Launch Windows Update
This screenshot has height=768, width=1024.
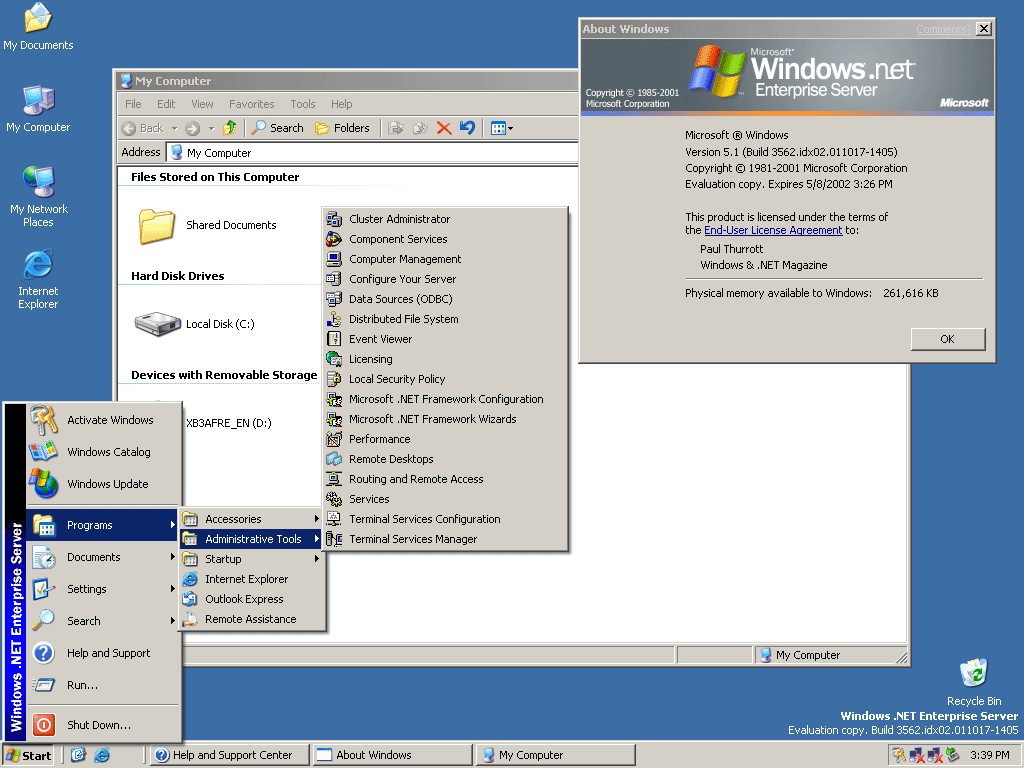click(x=103, y=484)
